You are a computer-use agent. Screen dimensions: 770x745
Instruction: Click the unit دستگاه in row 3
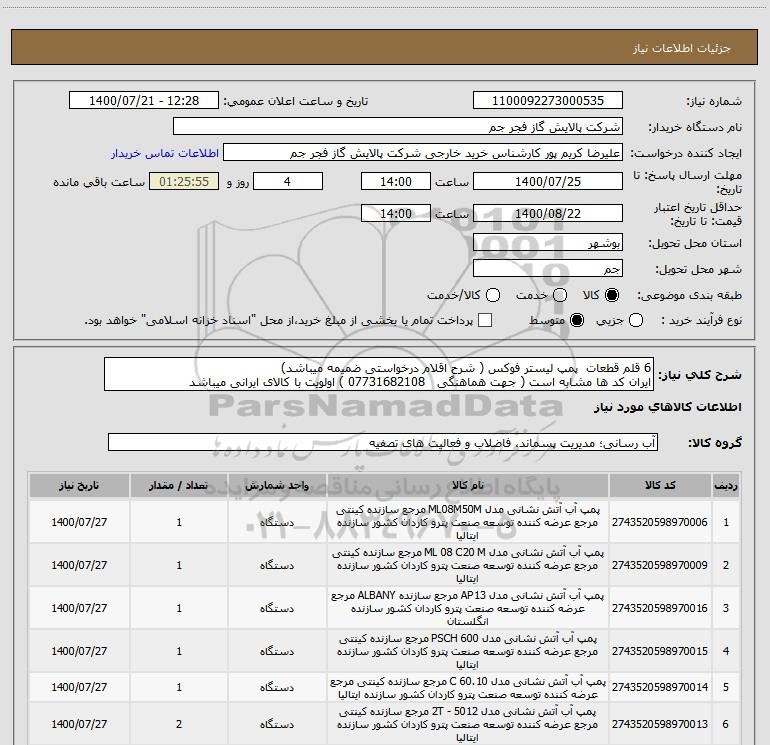(x=277, y=608)
